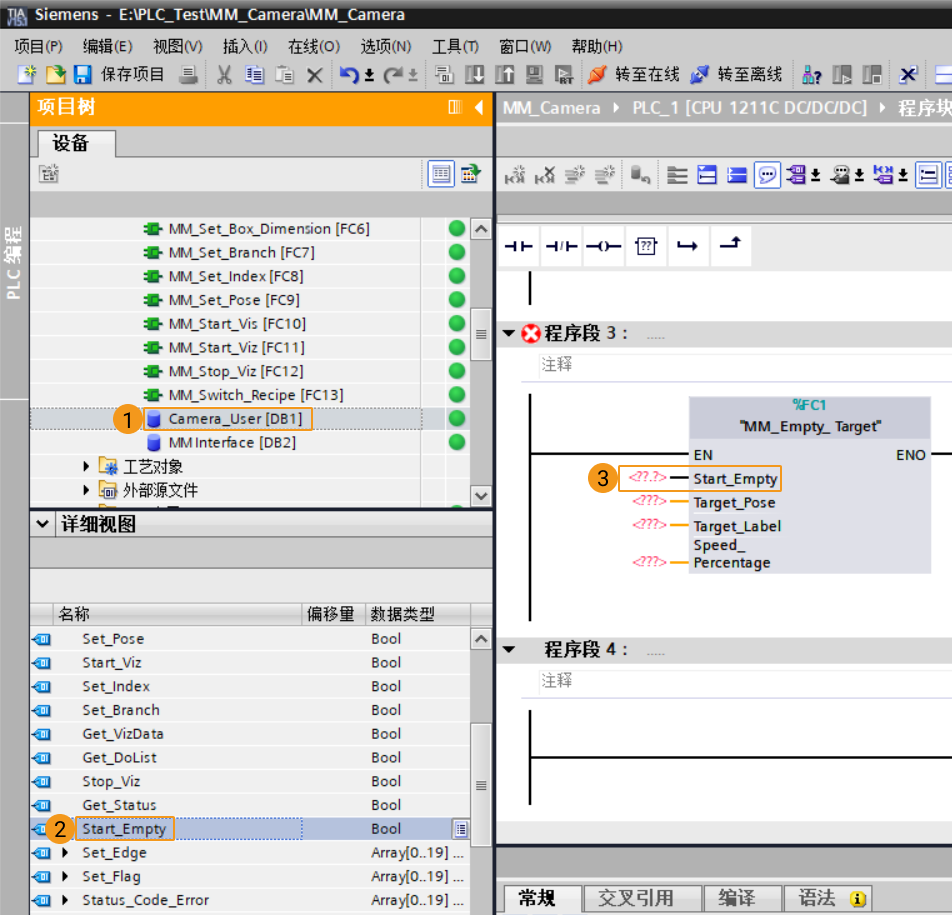Click the undo arrow icon
Image resolution: width=952 pixels, height=915 pixels.
tap(348, 75)
